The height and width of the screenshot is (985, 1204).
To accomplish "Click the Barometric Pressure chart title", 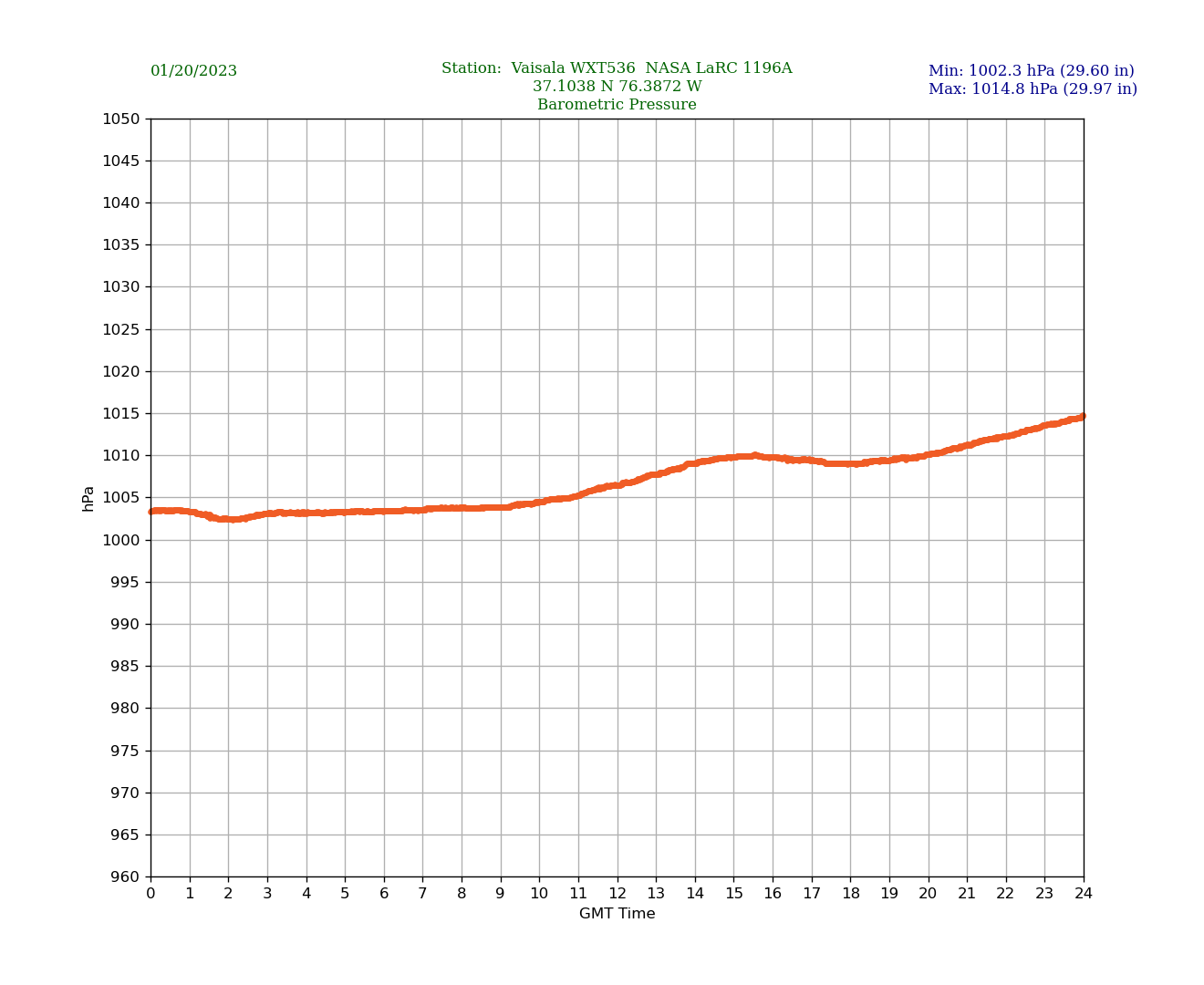I will (x=617, y=105).
